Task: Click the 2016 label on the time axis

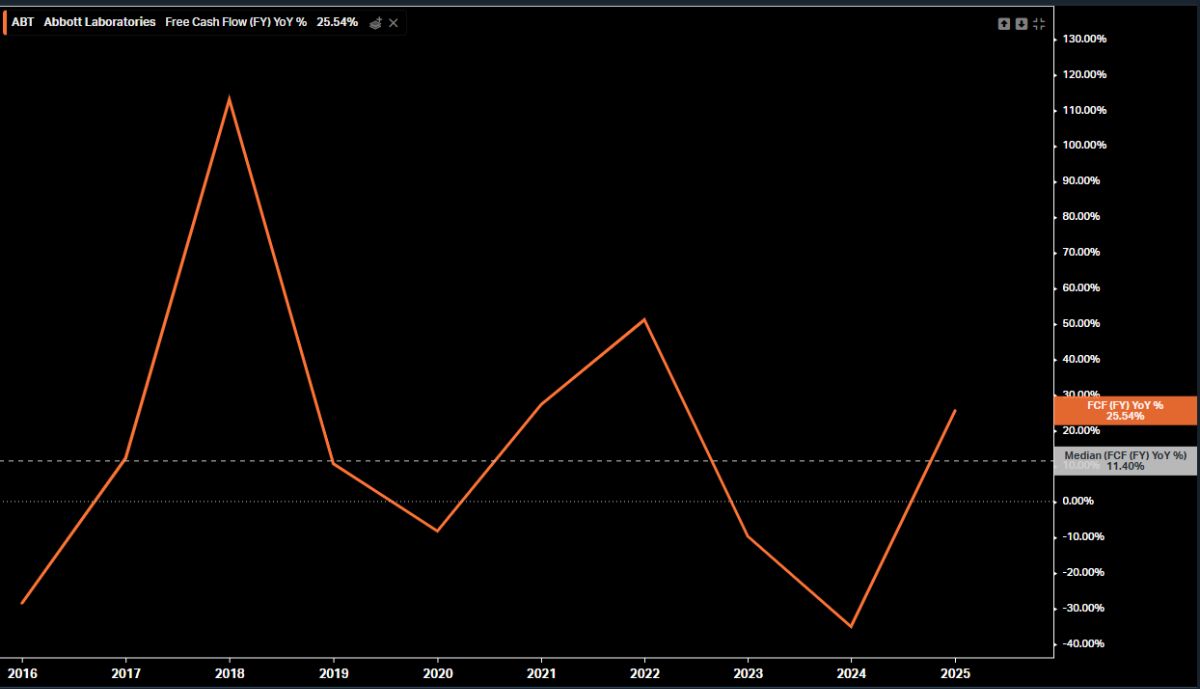Action: click(x=22, y=673)
